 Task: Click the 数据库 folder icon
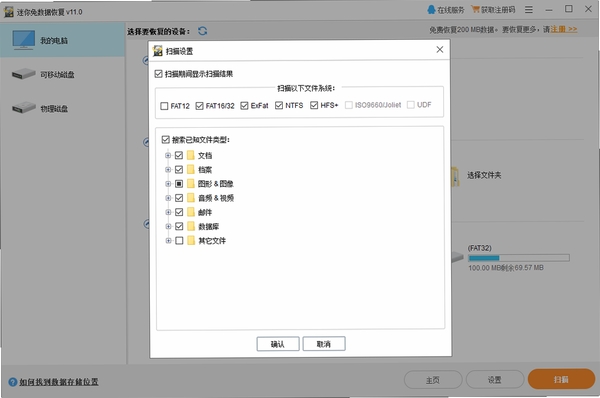[191, 226]
